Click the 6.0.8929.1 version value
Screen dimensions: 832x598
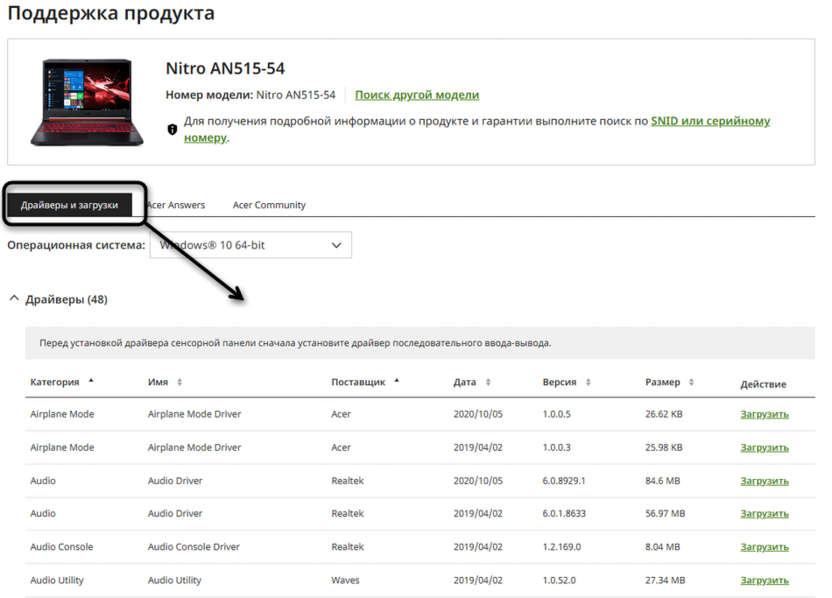[564, 481]
